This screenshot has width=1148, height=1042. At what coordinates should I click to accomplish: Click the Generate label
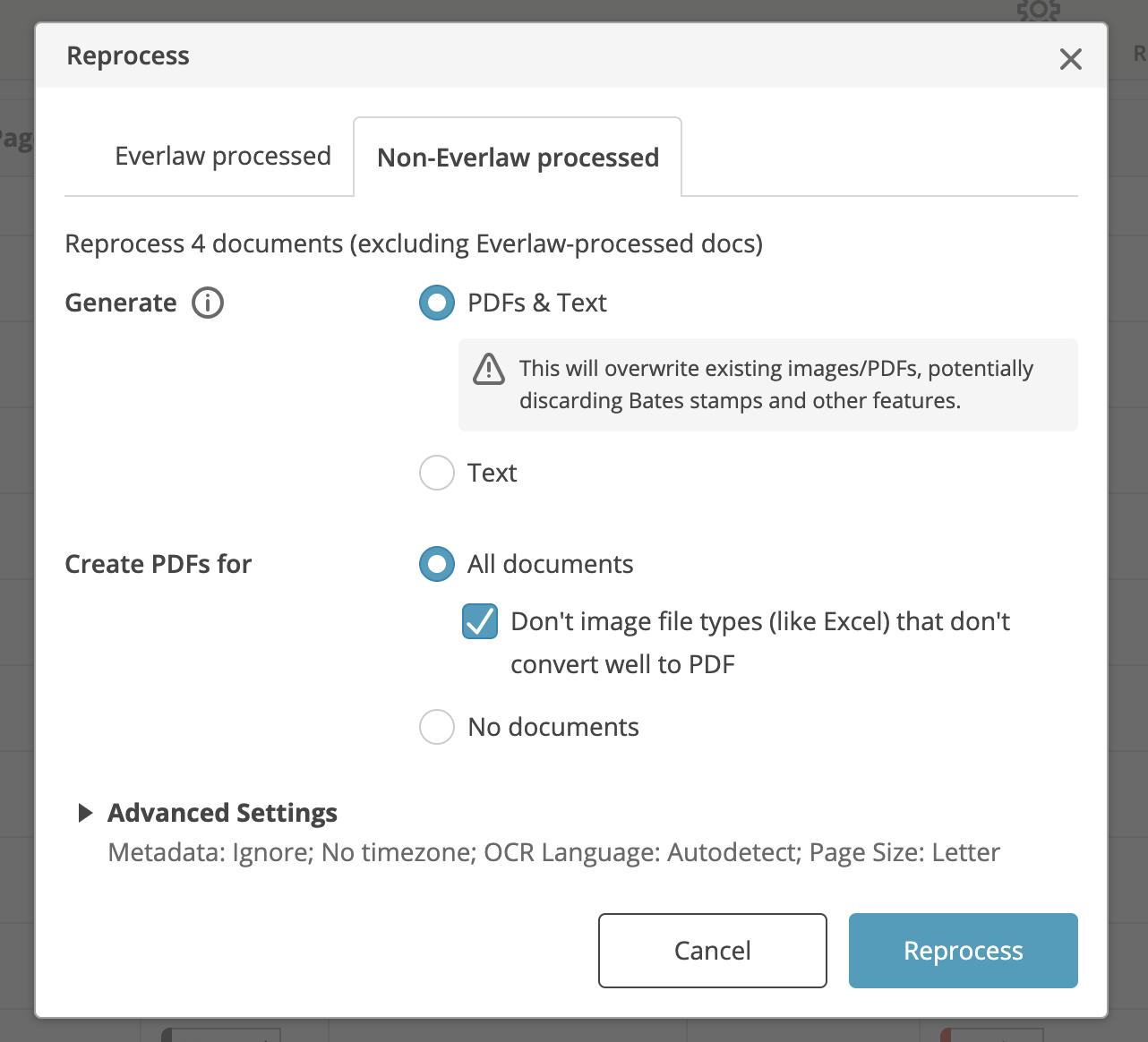121,303
